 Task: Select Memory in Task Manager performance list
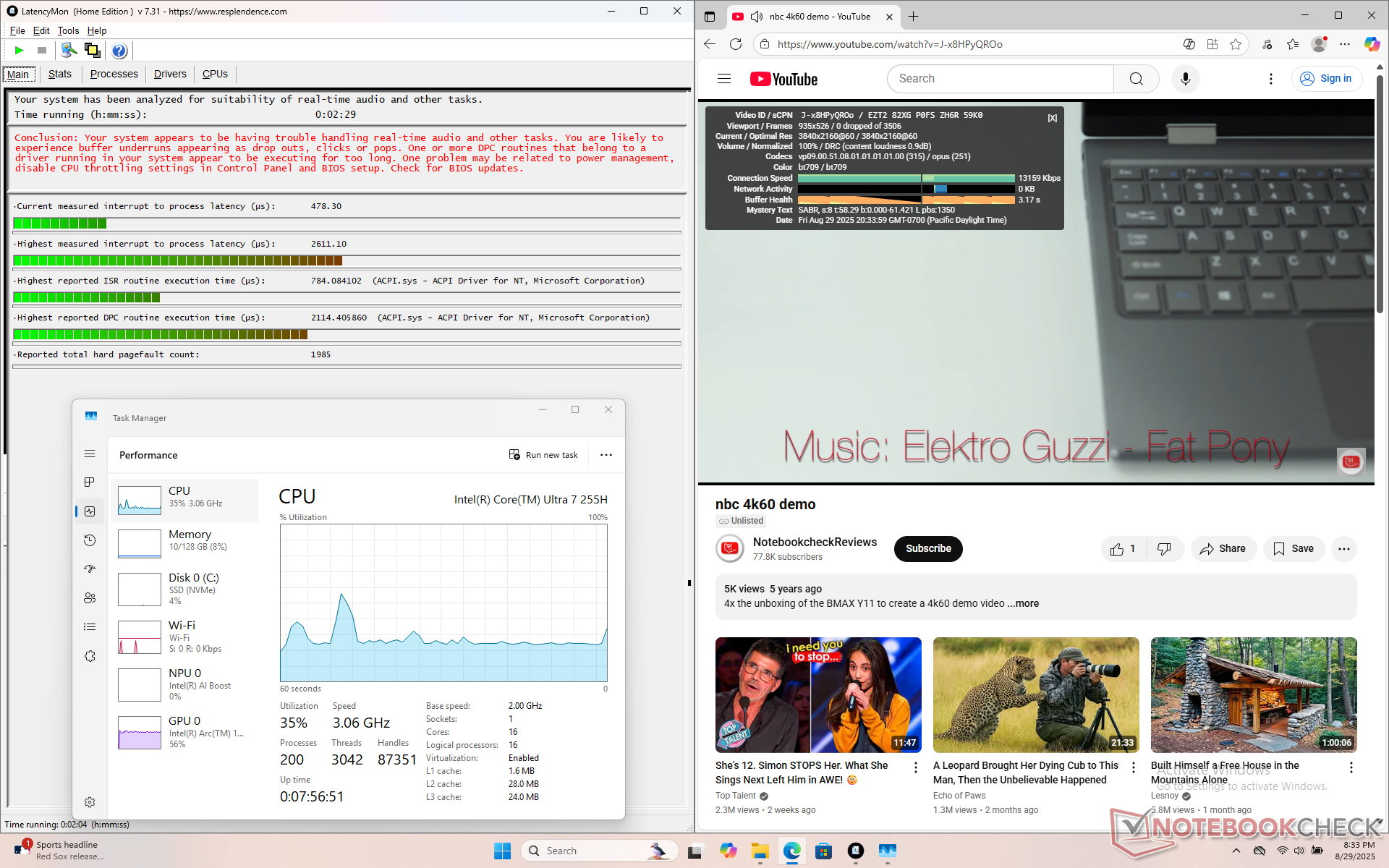[x=185, y=544]
